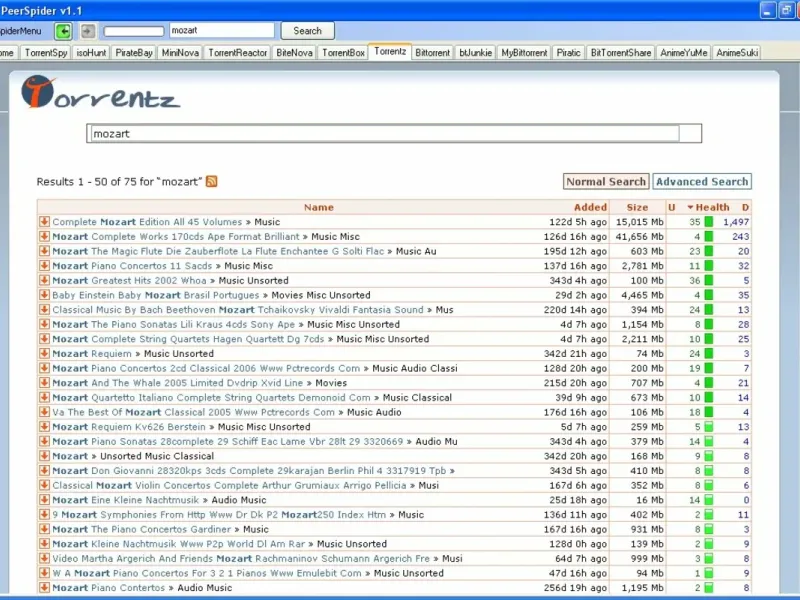Screen dimensions: 800x600
Task: Download icon for Va The Best Of Mozart
Action: [44, 412]
